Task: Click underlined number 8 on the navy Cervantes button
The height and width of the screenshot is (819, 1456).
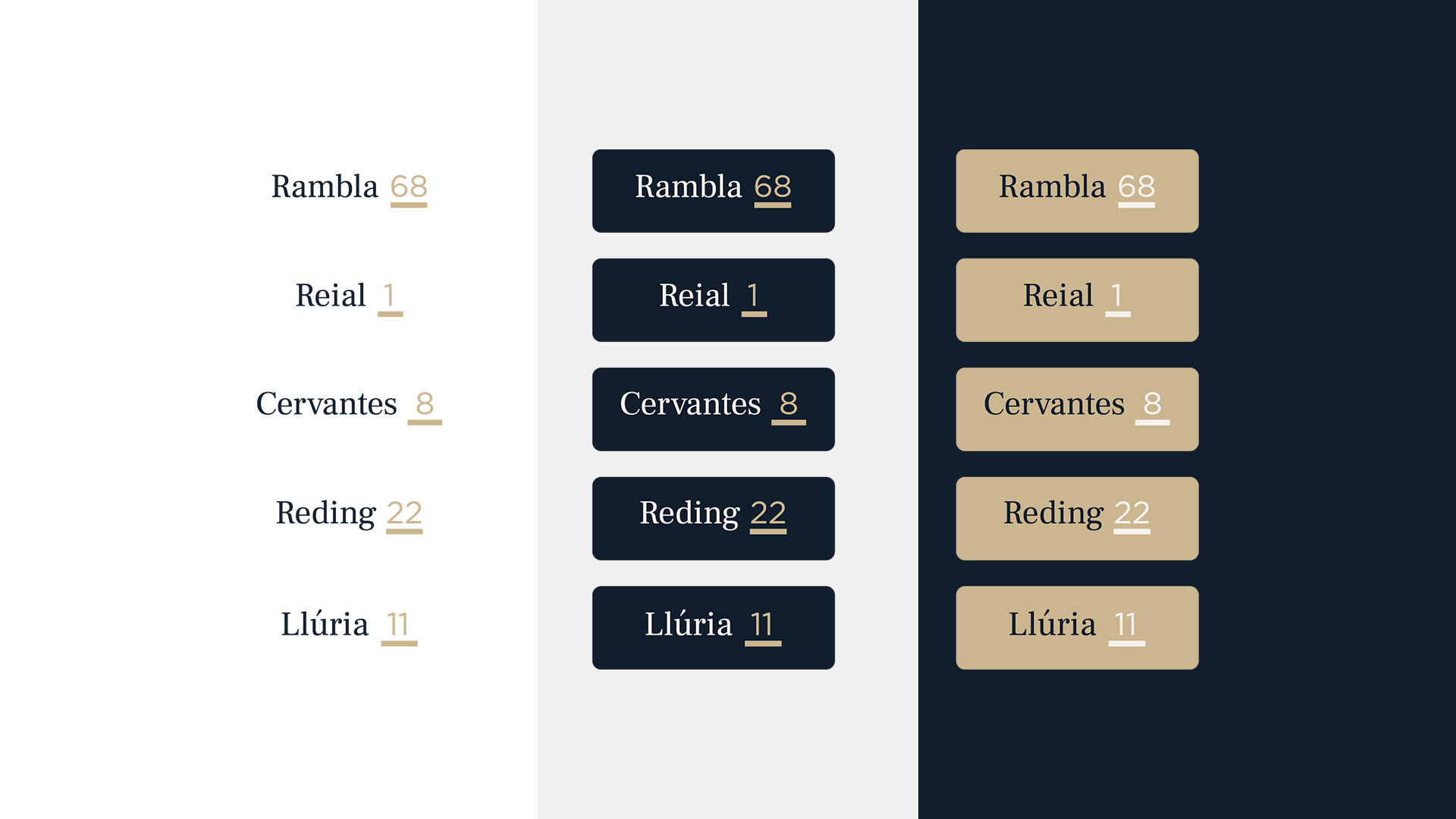Action: 789,404
